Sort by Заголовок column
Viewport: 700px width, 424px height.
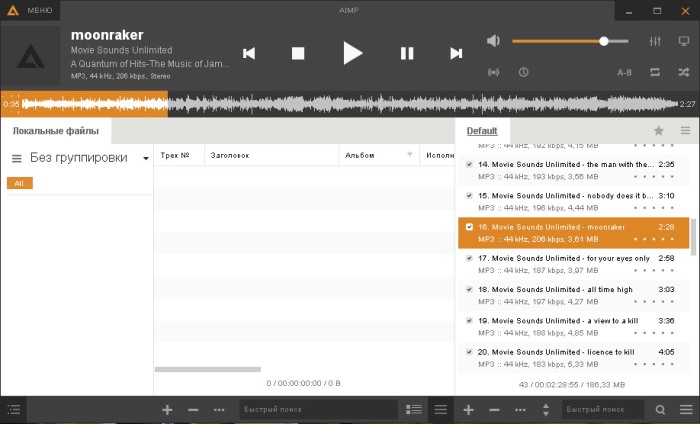coord(271,155)
